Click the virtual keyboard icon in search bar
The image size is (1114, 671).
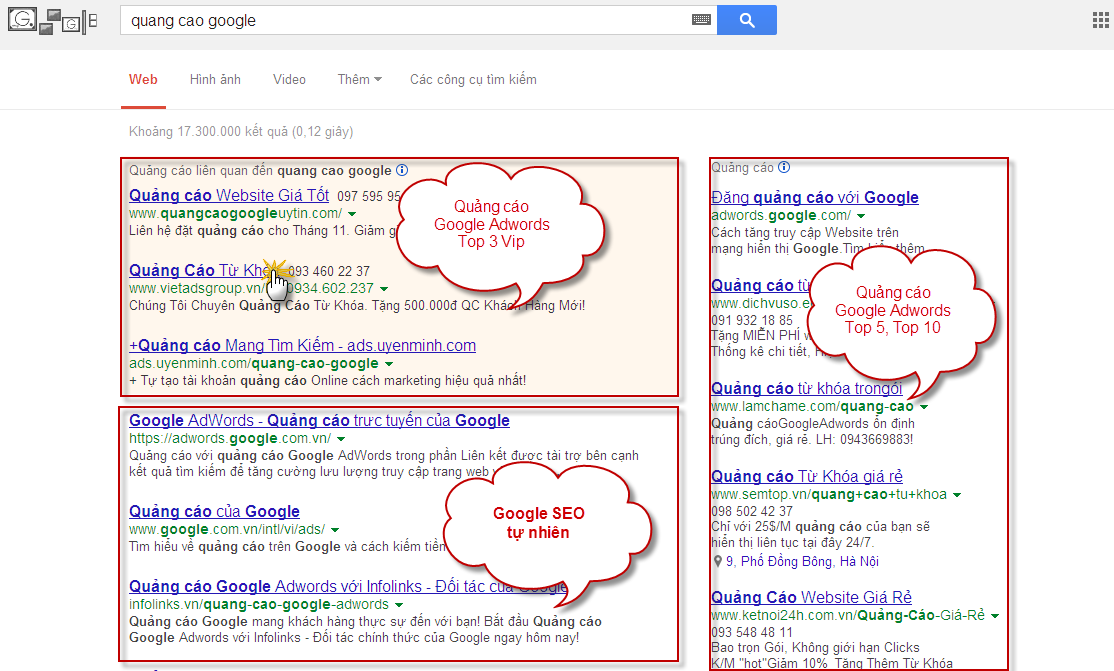(701, 19)
